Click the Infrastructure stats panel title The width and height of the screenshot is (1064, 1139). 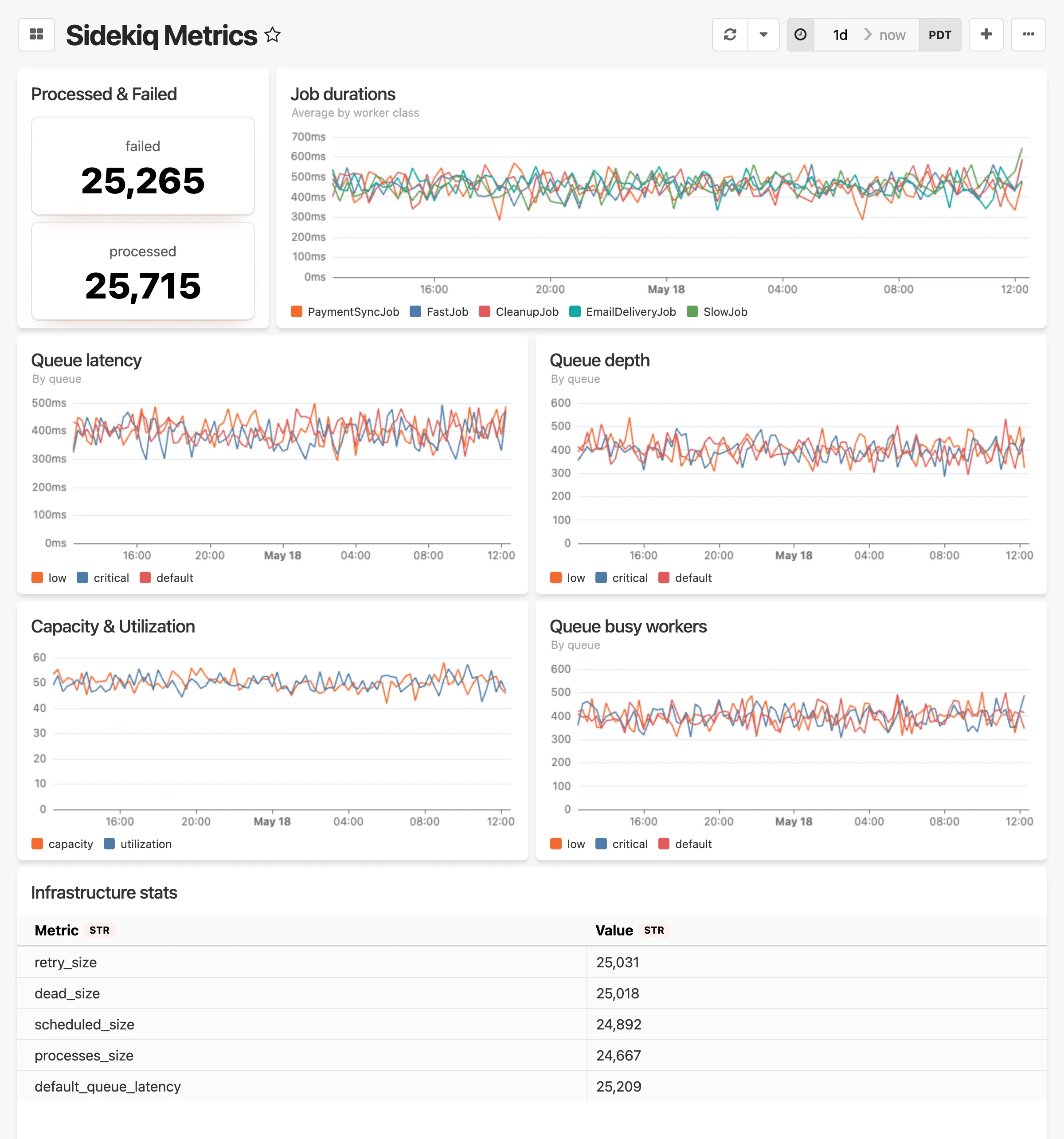tap(104, 892)
